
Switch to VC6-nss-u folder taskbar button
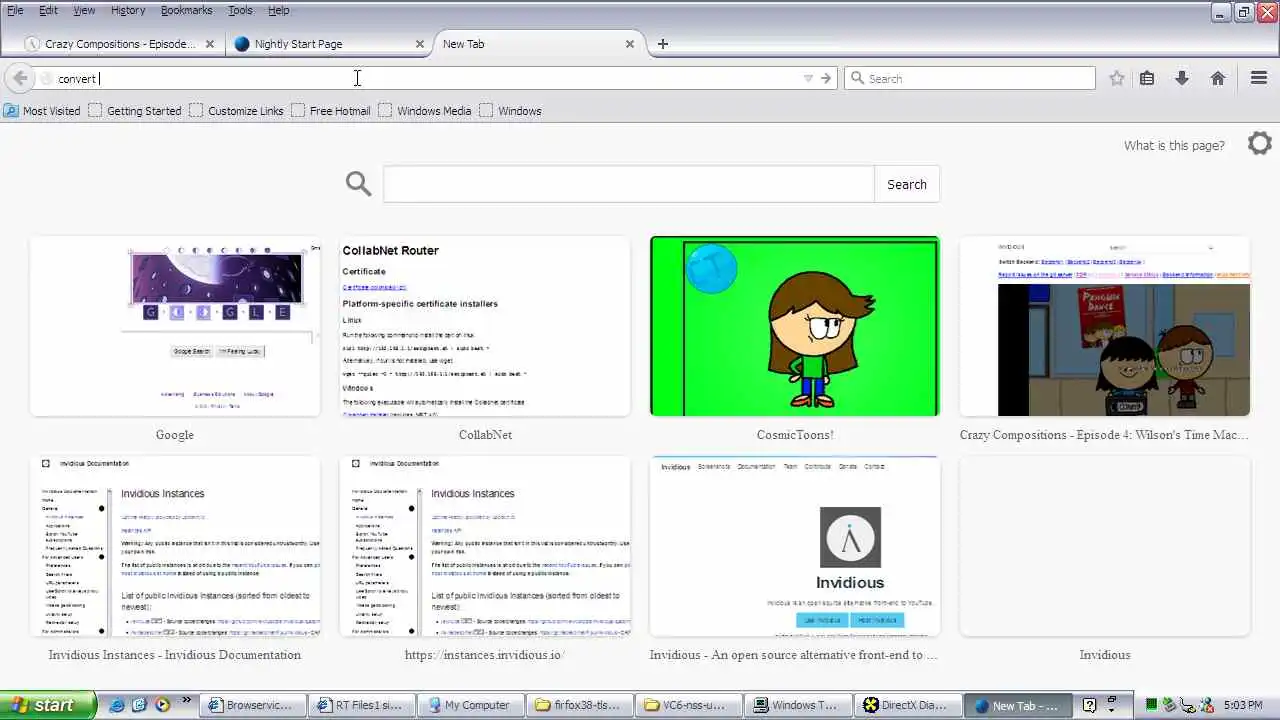click(x=688, y=705)
